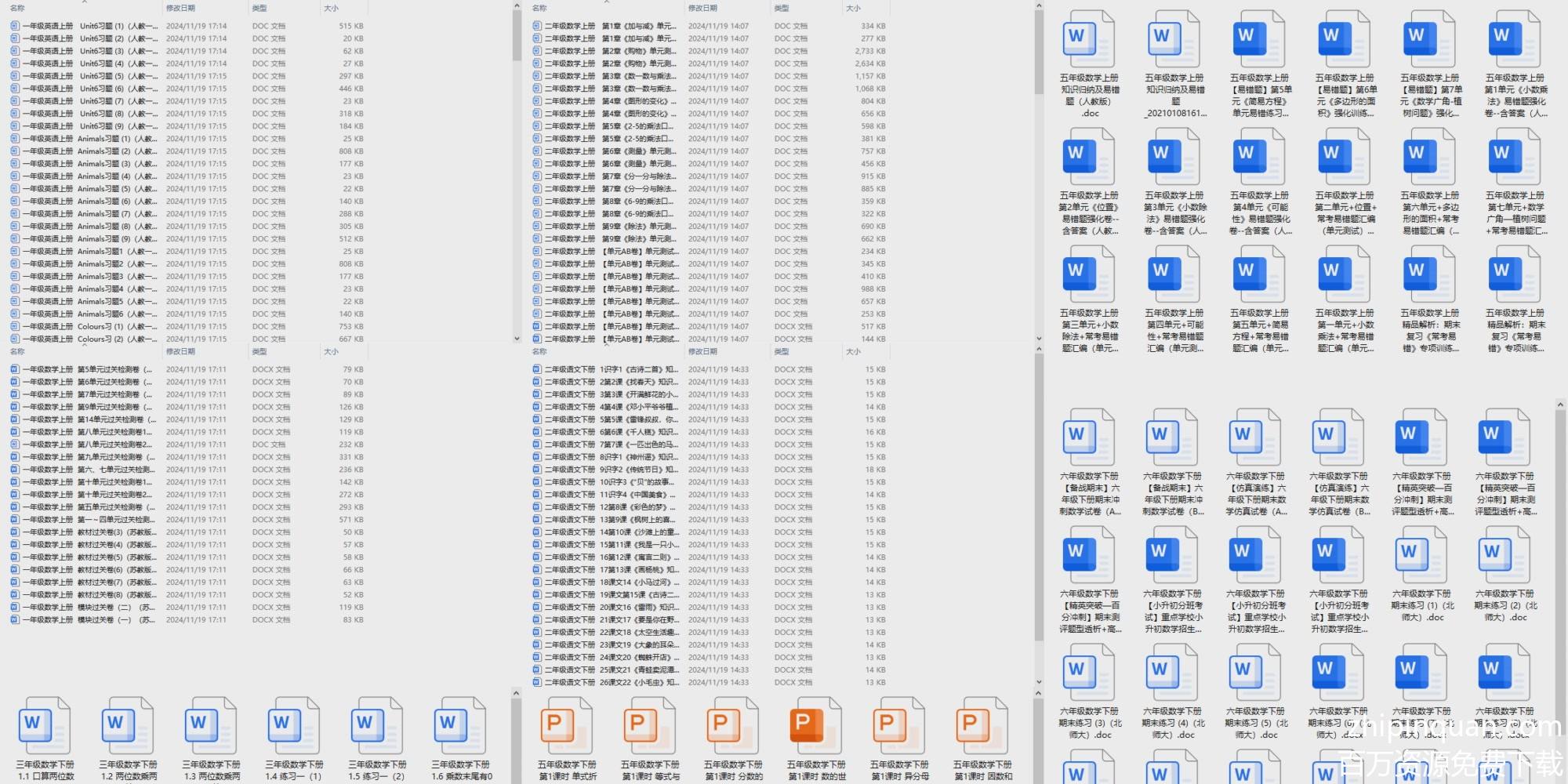This screenshot has width=1568, height=784.
Task: Click scroll-down arrow of 二年级语文下册 list
Action: point(1039,682)
